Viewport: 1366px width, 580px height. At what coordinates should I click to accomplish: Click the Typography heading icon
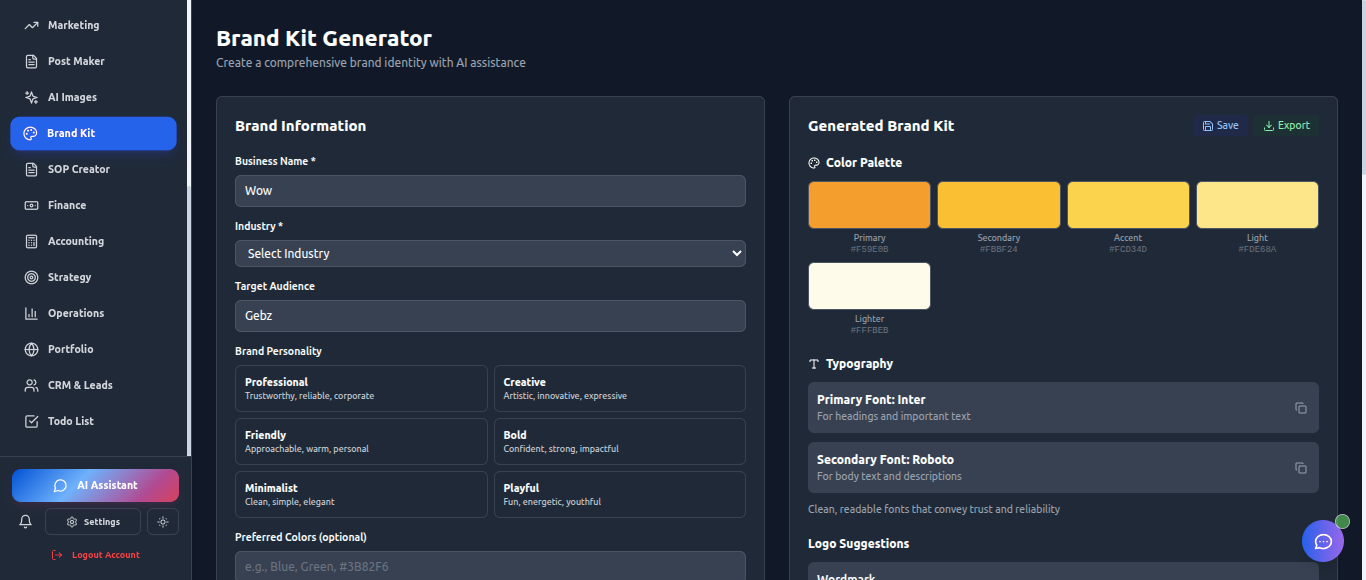point(814,364)
